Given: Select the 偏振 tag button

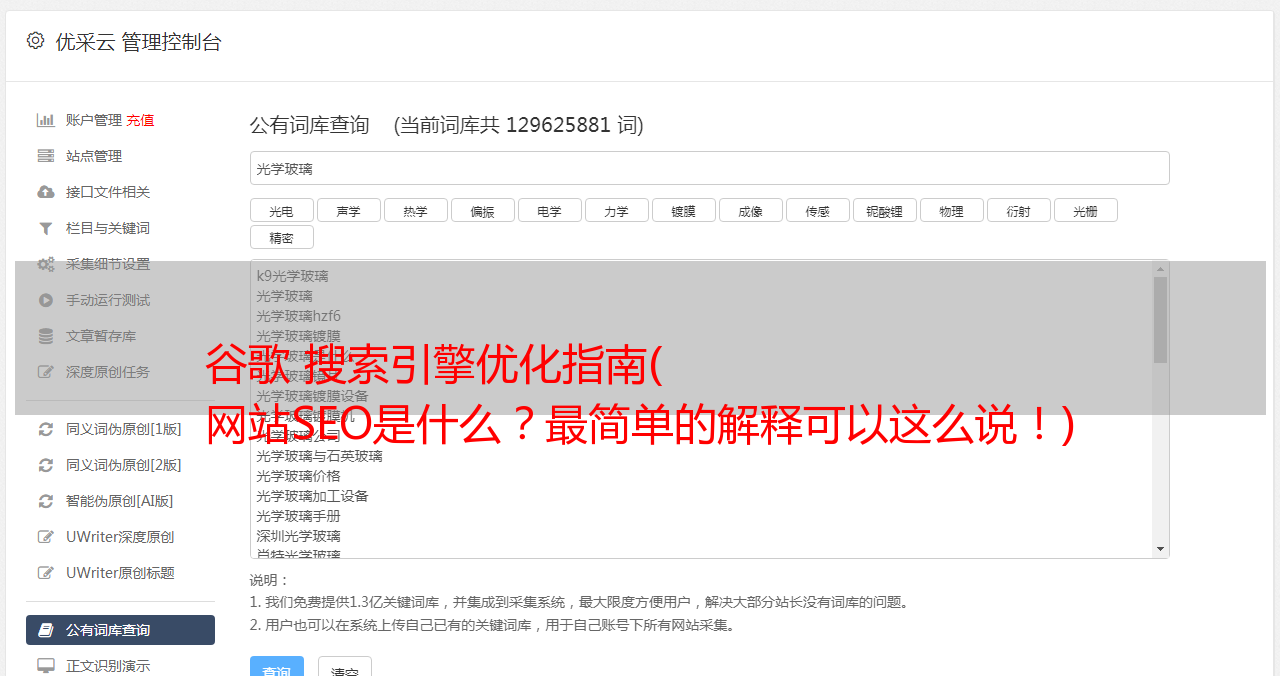Looking at the screenshot, I should pos(482,210).
